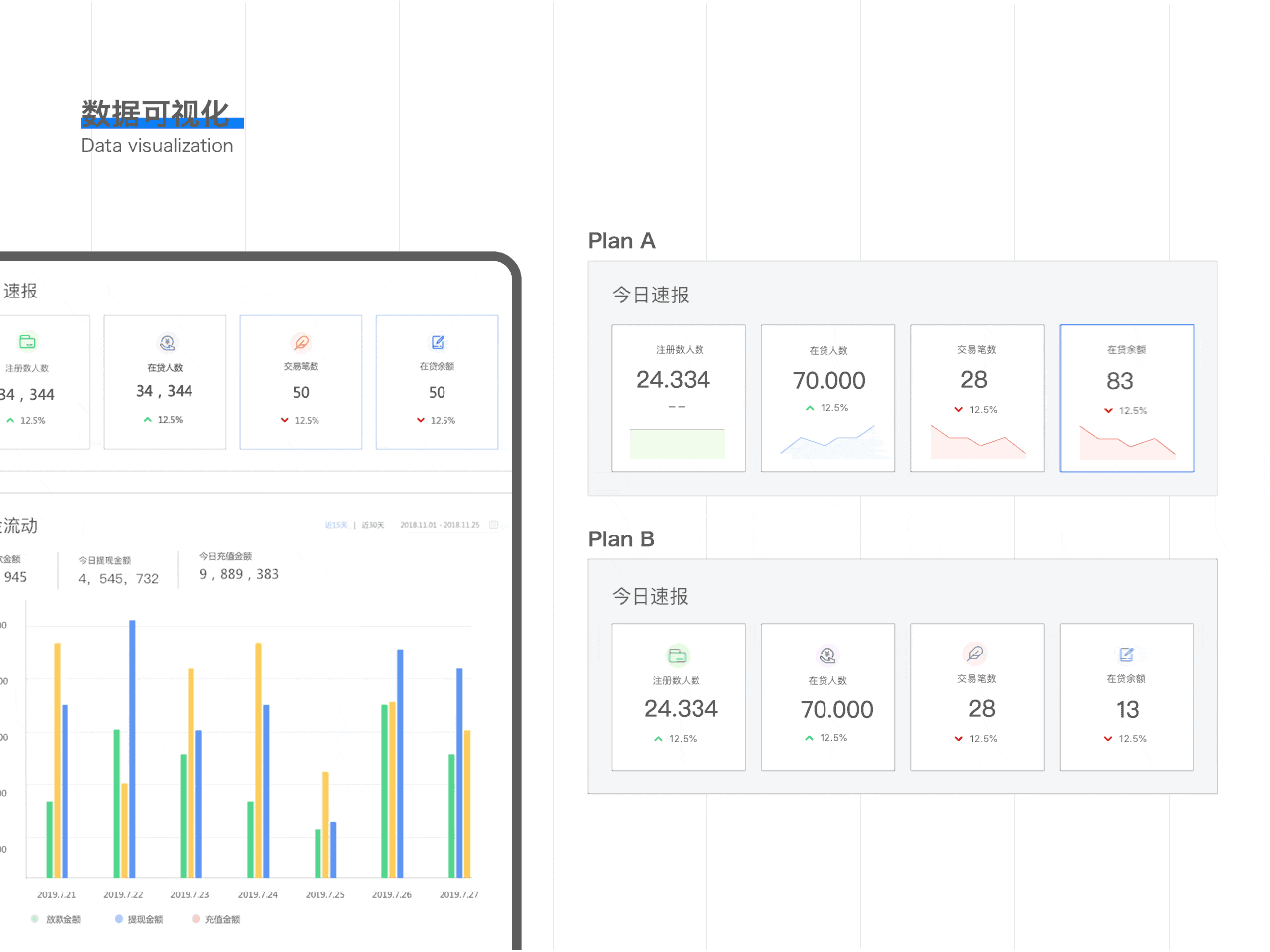Click the 今日充值金额 value 9，889，383
Image resolution: width=1270 pixels, height=952 pixels.
[x=239, y=574]
